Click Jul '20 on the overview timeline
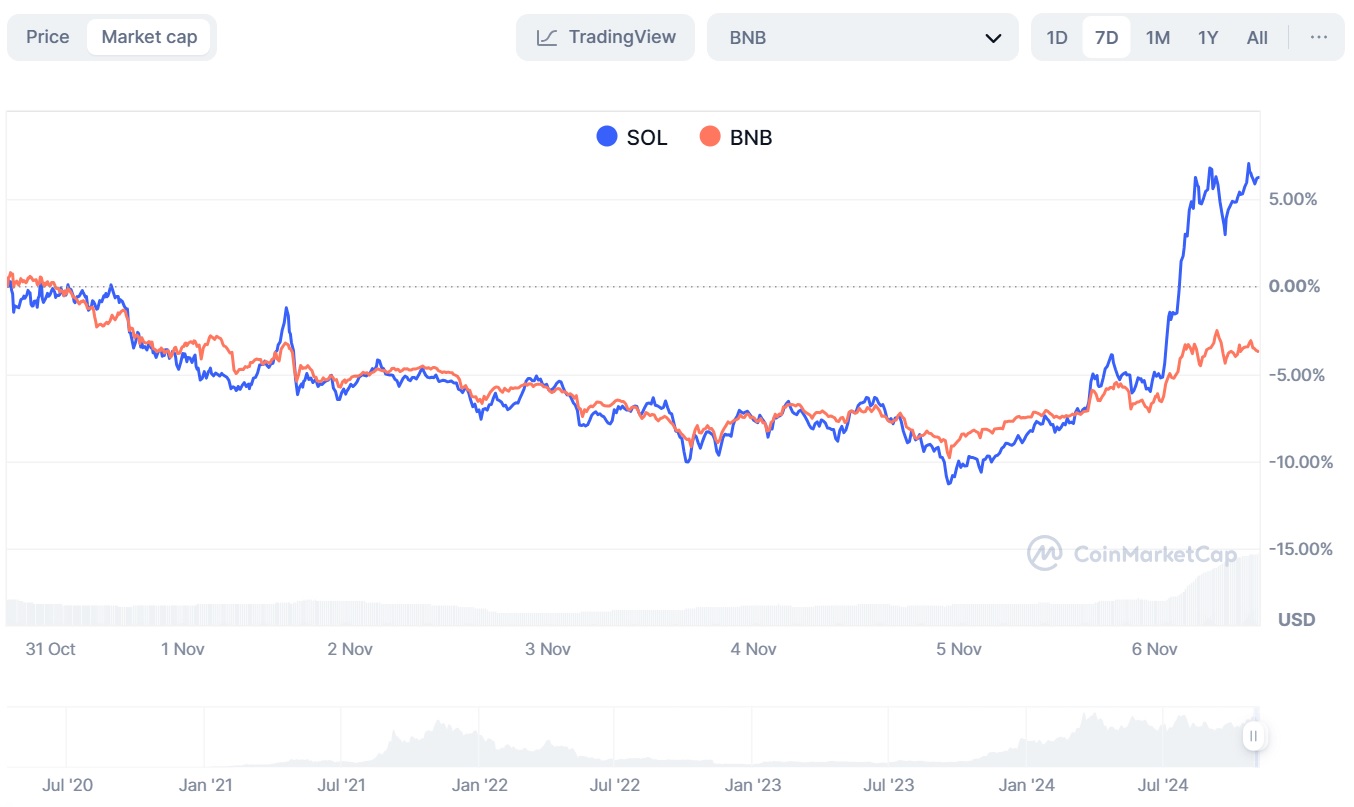 click(68, 785)
